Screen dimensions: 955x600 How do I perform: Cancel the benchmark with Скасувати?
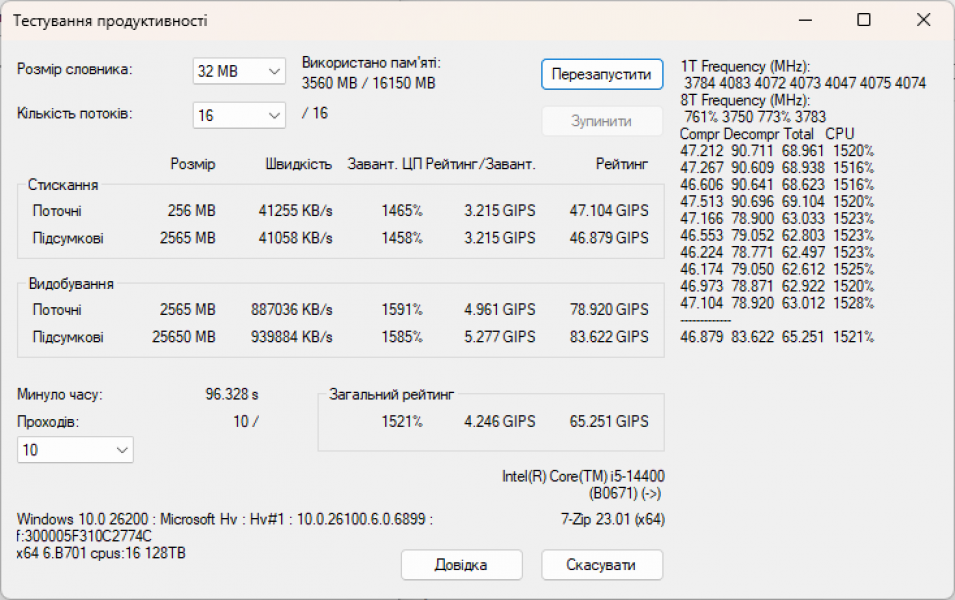pos(601,565)
